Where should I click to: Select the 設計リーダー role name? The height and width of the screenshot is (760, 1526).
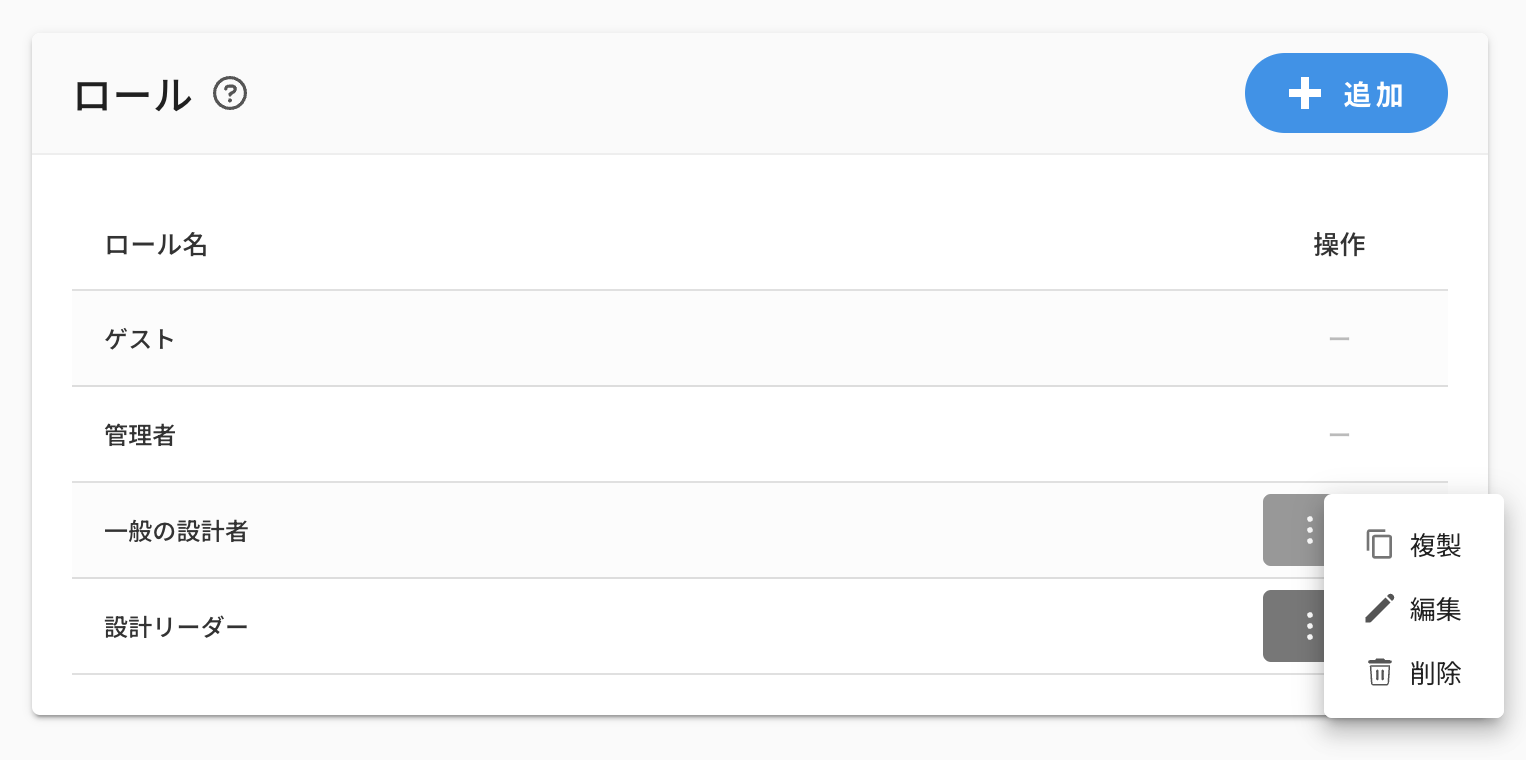click(x=176, y=627)
